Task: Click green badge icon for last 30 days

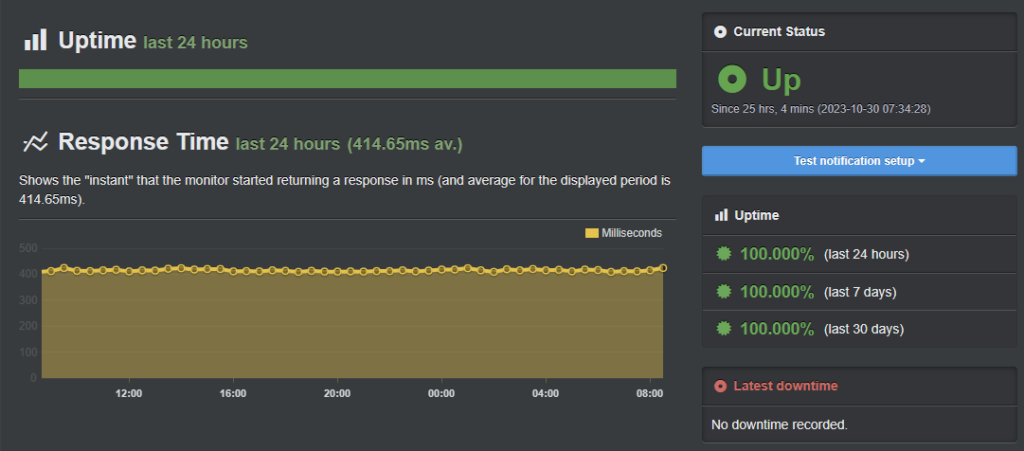Action: pyautogui.click(x=723, y=328)
